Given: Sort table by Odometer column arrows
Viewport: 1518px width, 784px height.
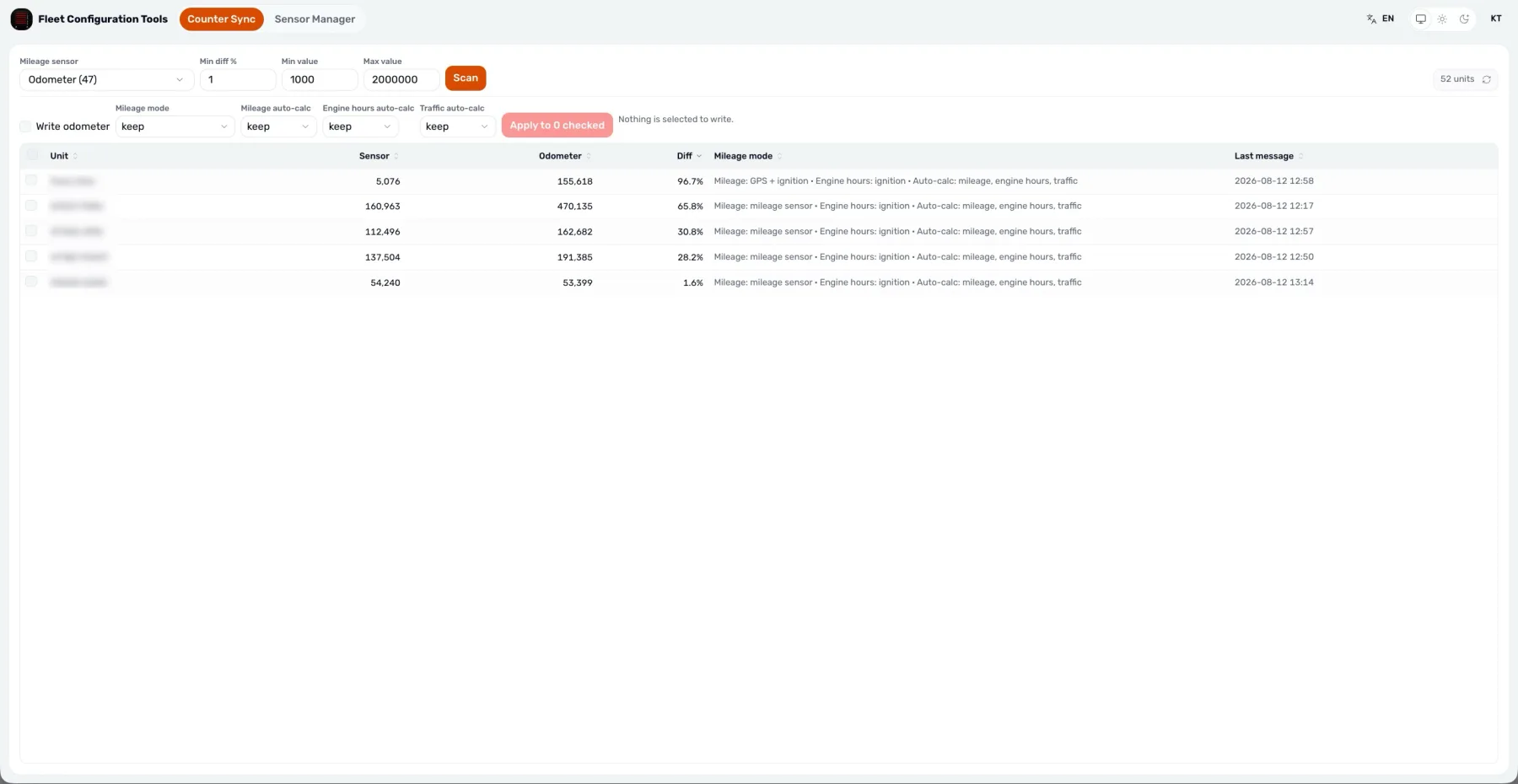Looking at the screenshot, I should point(588,156).
